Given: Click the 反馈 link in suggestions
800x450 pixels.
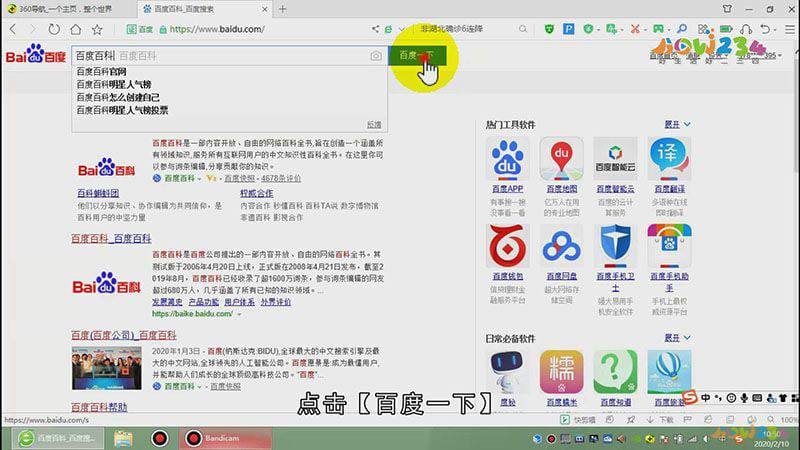Looking at the screenshot, I should point(374,124).
